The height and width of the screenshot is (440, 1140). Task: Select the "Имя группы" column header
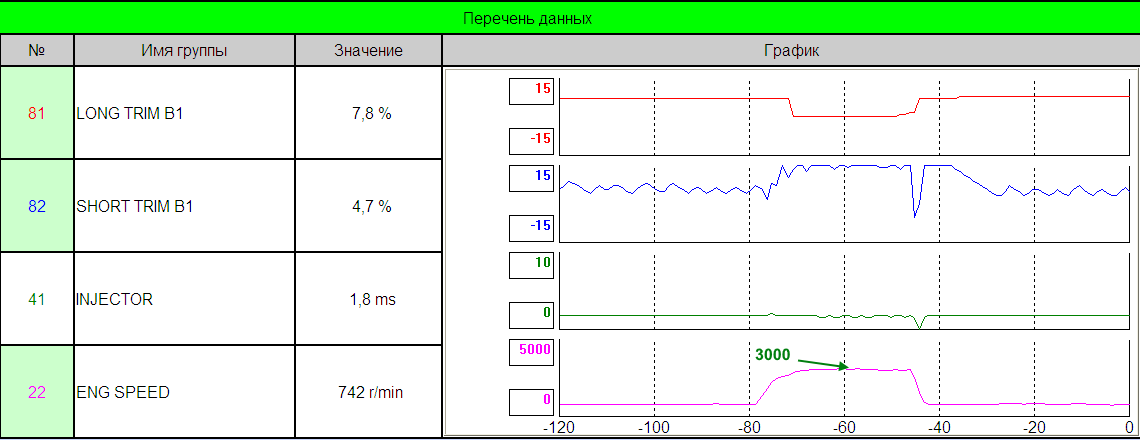tap(185, 51)
